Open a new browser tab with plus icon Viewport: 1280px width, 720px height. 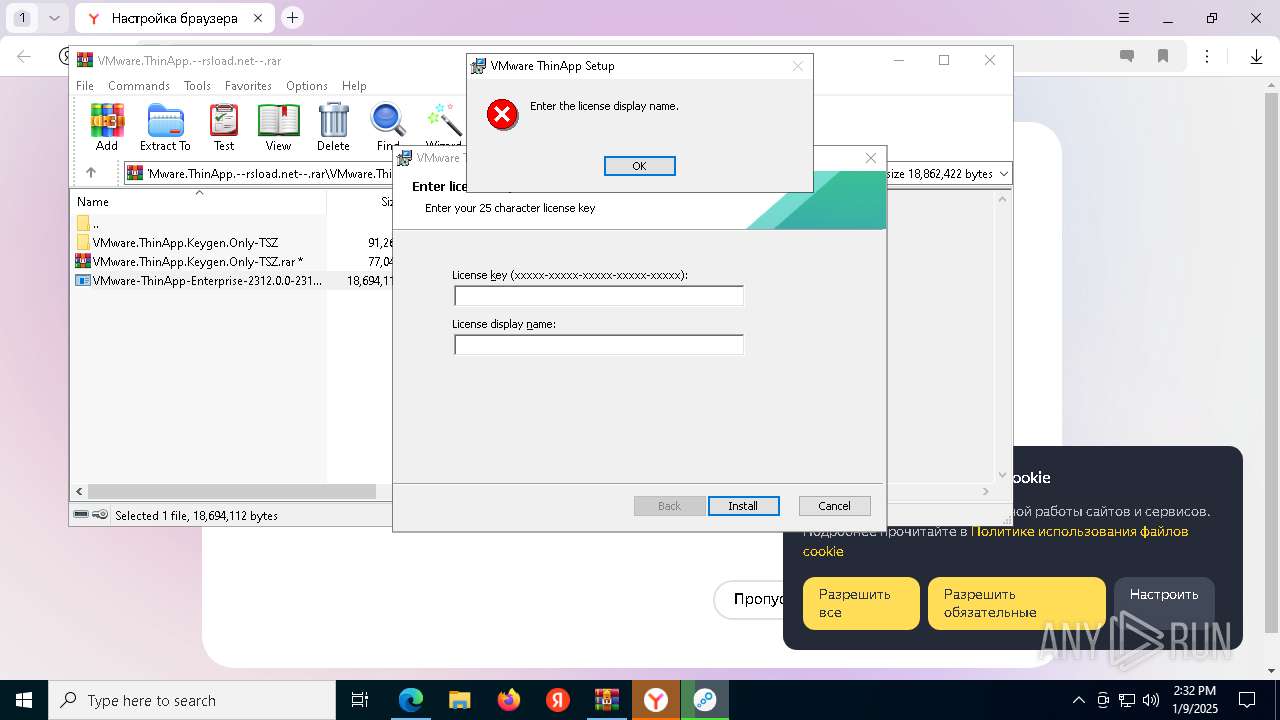(292, 17)
